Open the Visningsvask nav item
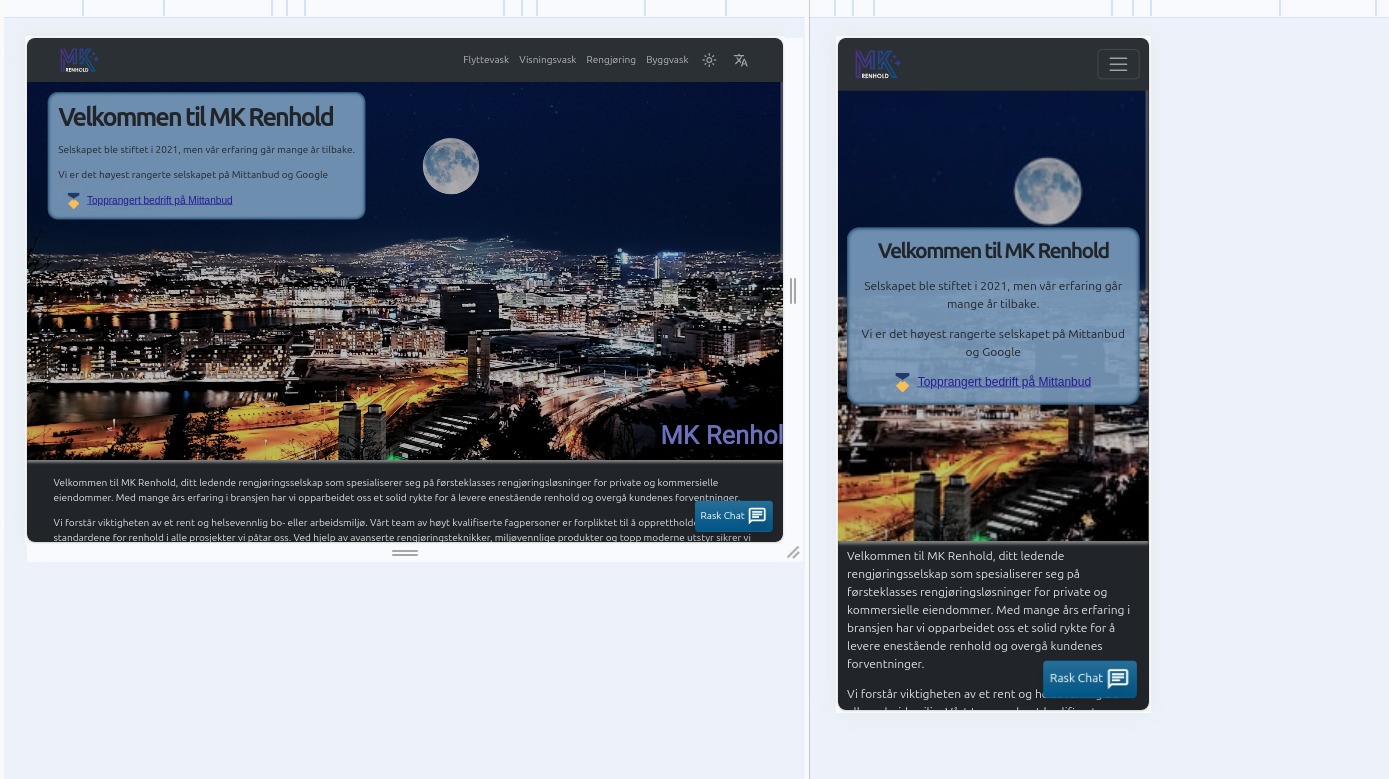Viewport: 1389px width, 779px height. (x=547, y=60)
